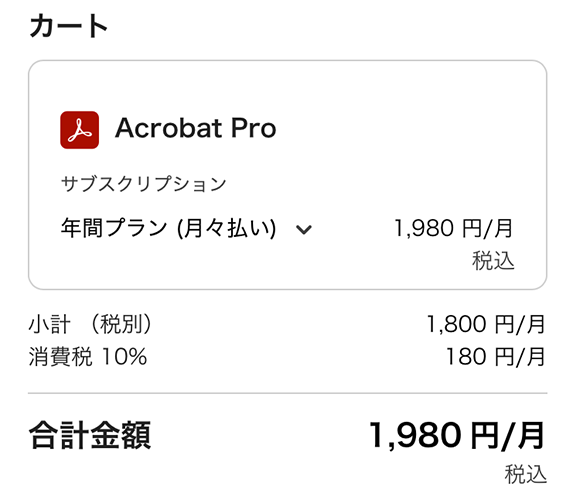Viewport: 573px width, 500px height.
Task: Click the サブスクリプション label
Action: pos(143,183)
